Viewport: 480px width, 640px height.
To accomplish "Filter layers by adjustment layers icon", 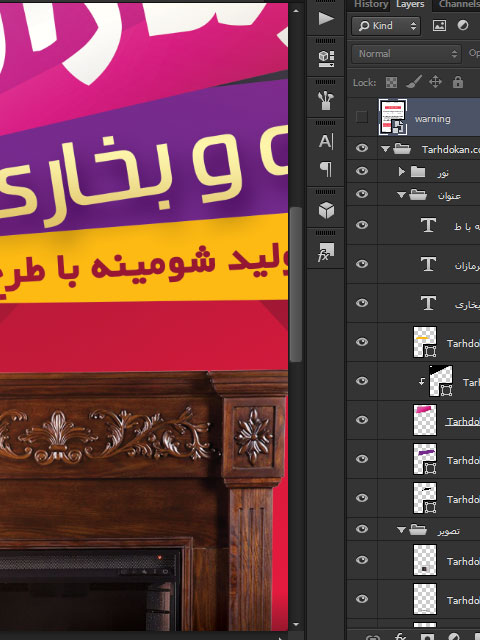I will (x=463, y=26).
